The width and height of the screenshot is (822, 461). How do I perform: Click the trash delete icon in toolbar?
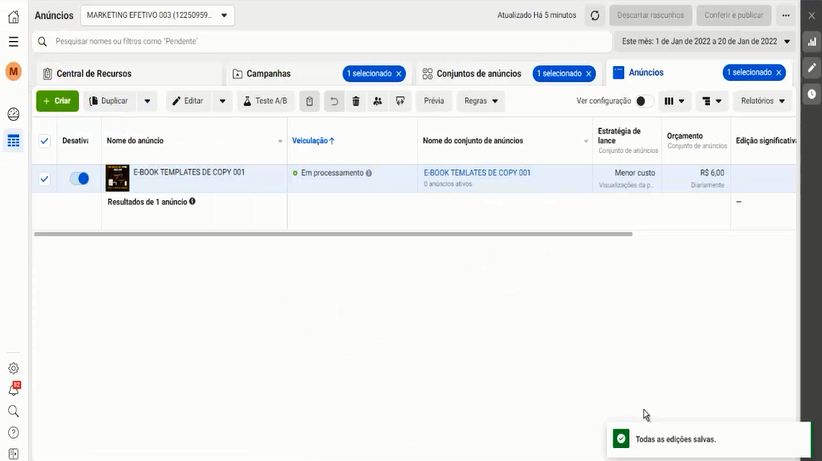click(x=355, y=101)
